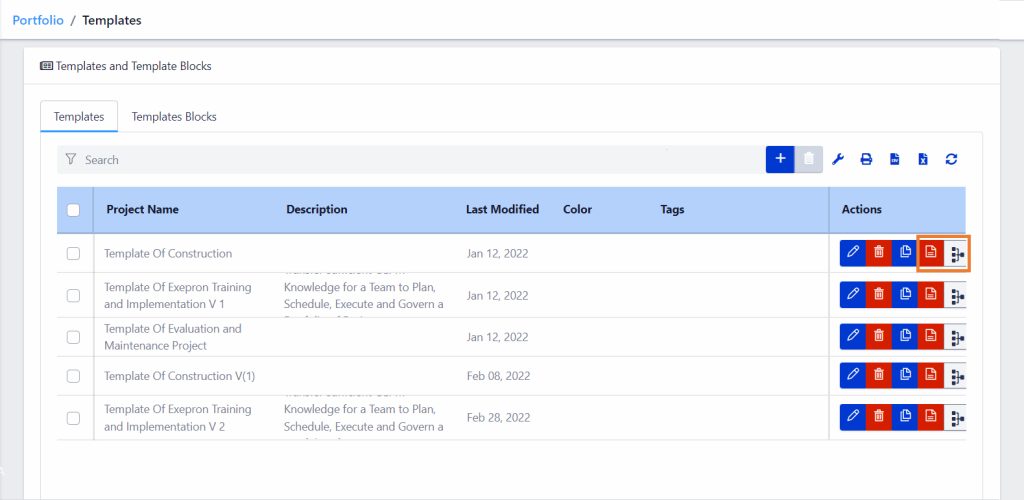
Task: Edit Template Of Exepron Training V 1
Action: point(852,295)
